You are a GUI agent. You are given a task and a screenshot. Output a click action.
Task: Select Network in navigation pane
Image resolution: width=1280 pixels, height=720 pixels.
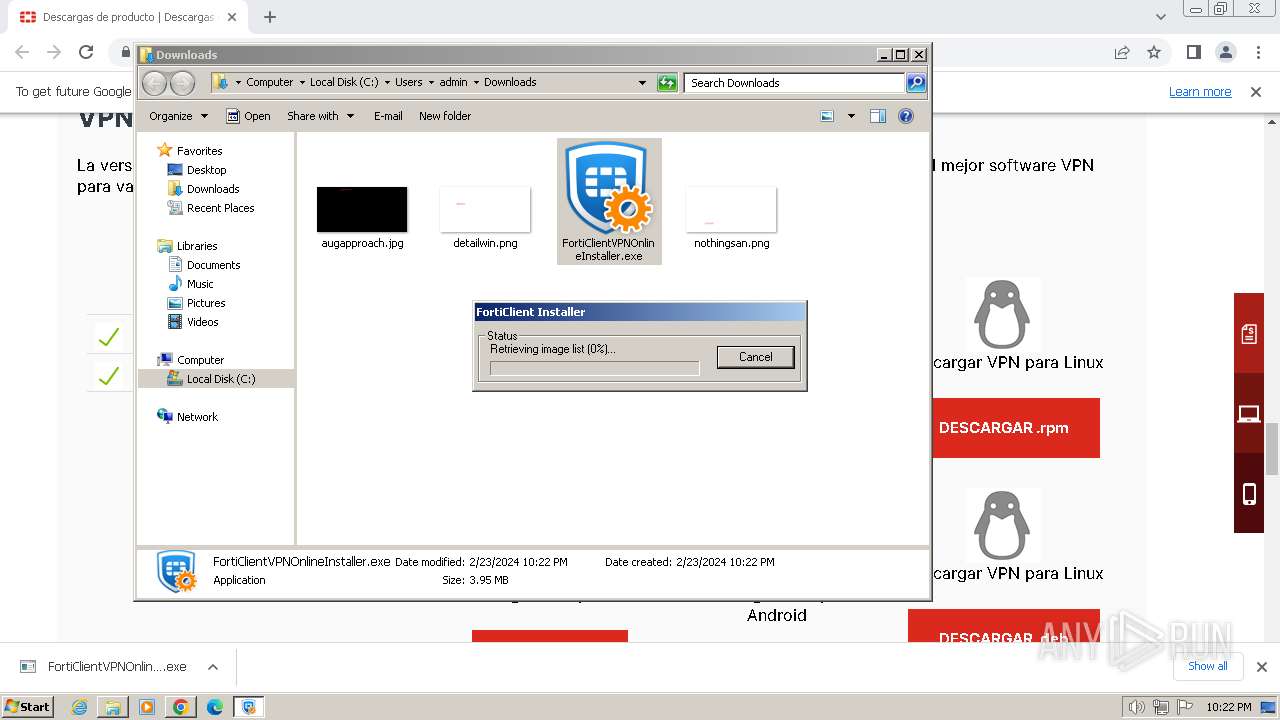(197, 417)
